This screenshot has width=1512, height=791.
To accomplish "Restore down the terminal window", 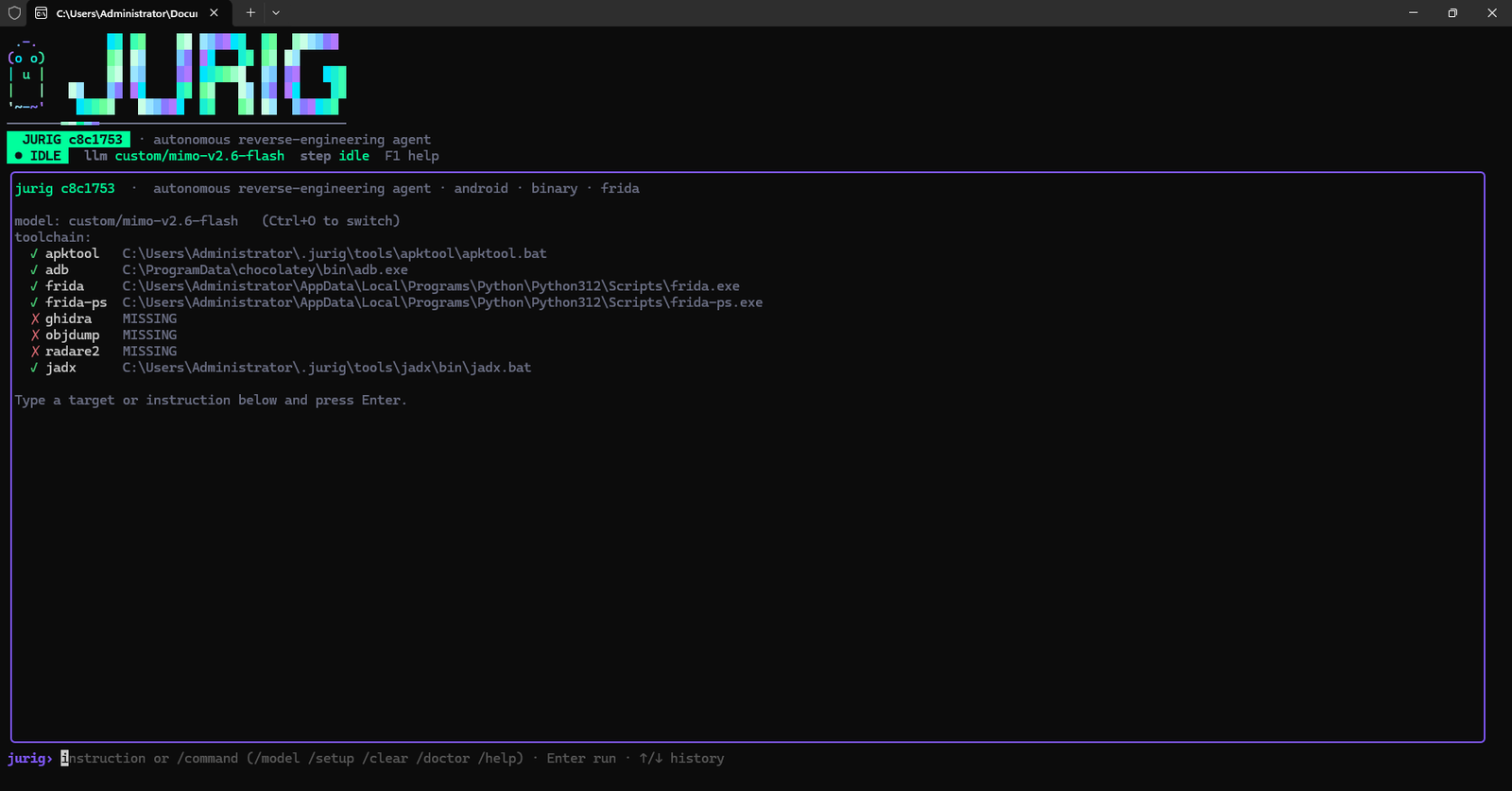I will click(x=1452, y=13).
